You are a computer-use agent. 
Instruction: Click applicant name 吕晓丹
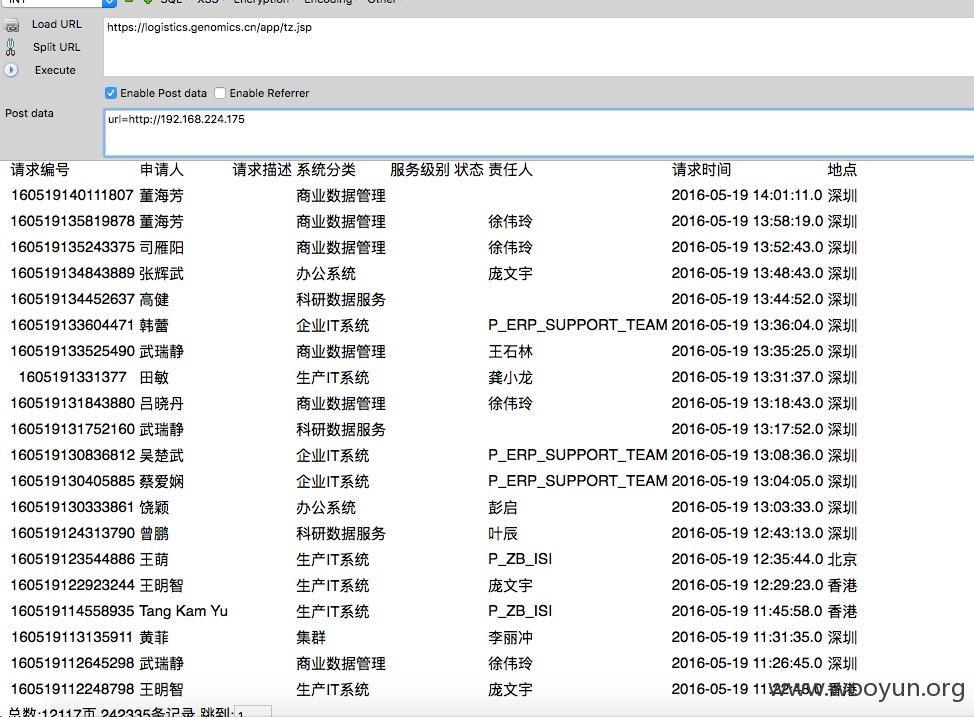(162, 403)
